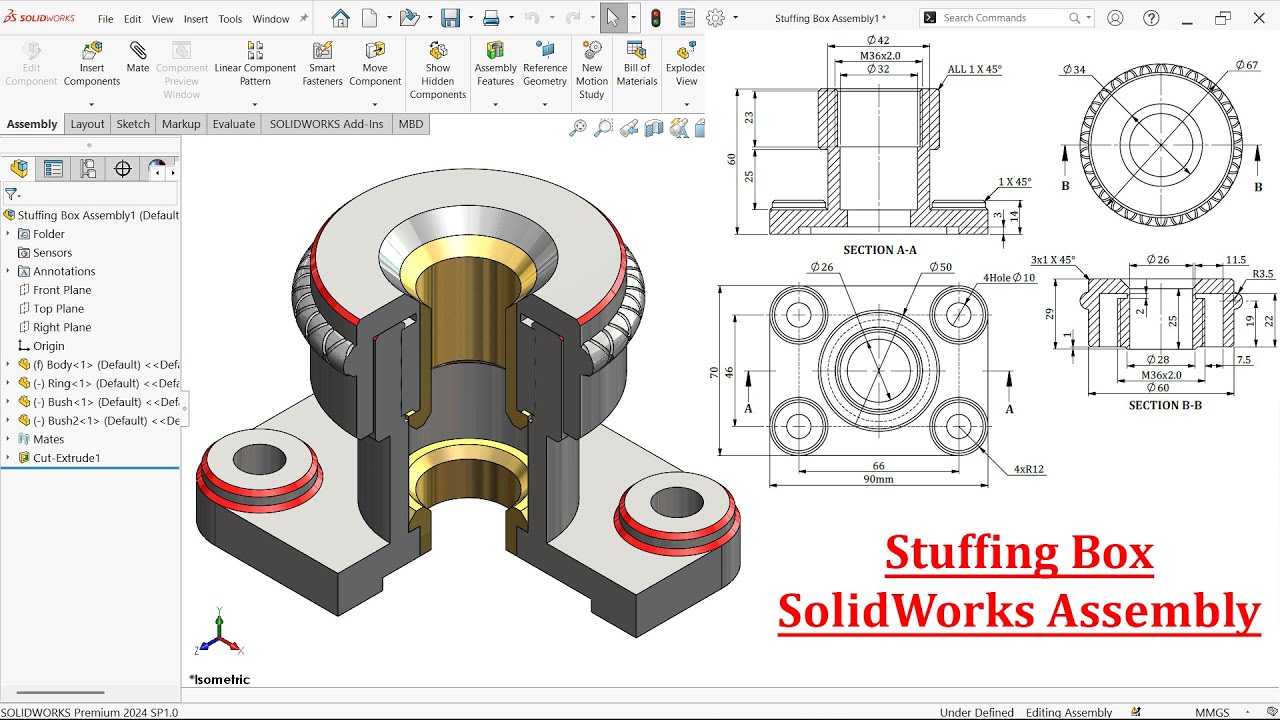Open Linear Component Pattern dropdown arrow
1280x720 pixels.
[255, 104]
